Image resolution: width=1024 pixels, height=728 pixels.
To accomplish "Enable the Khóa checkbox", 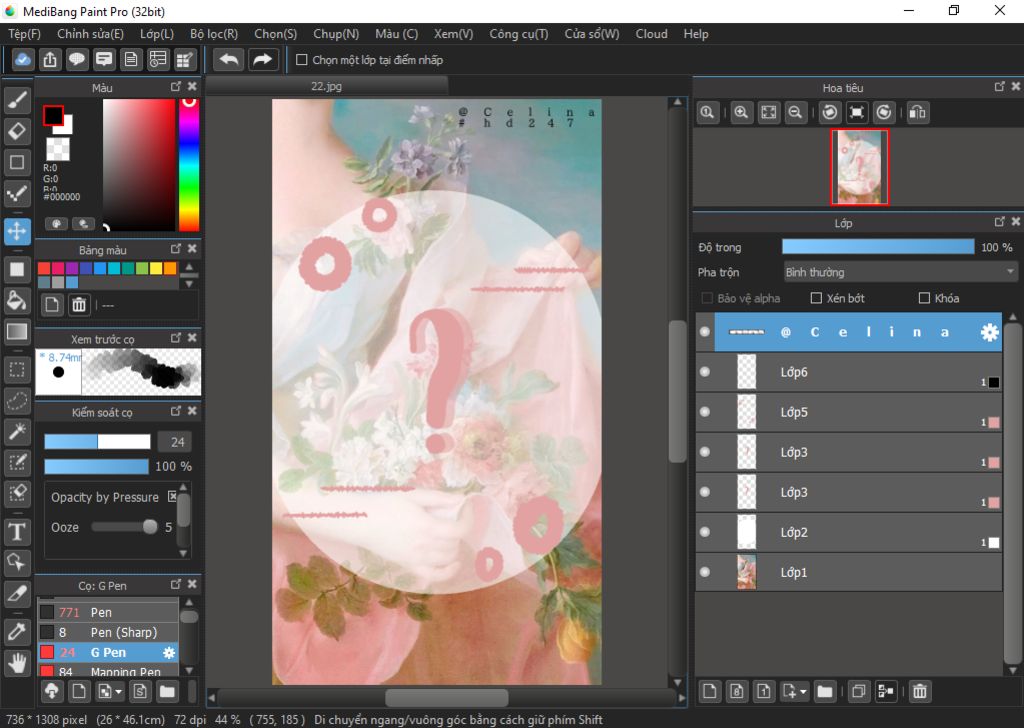I will pyautogui.click(x=924, y=298).
